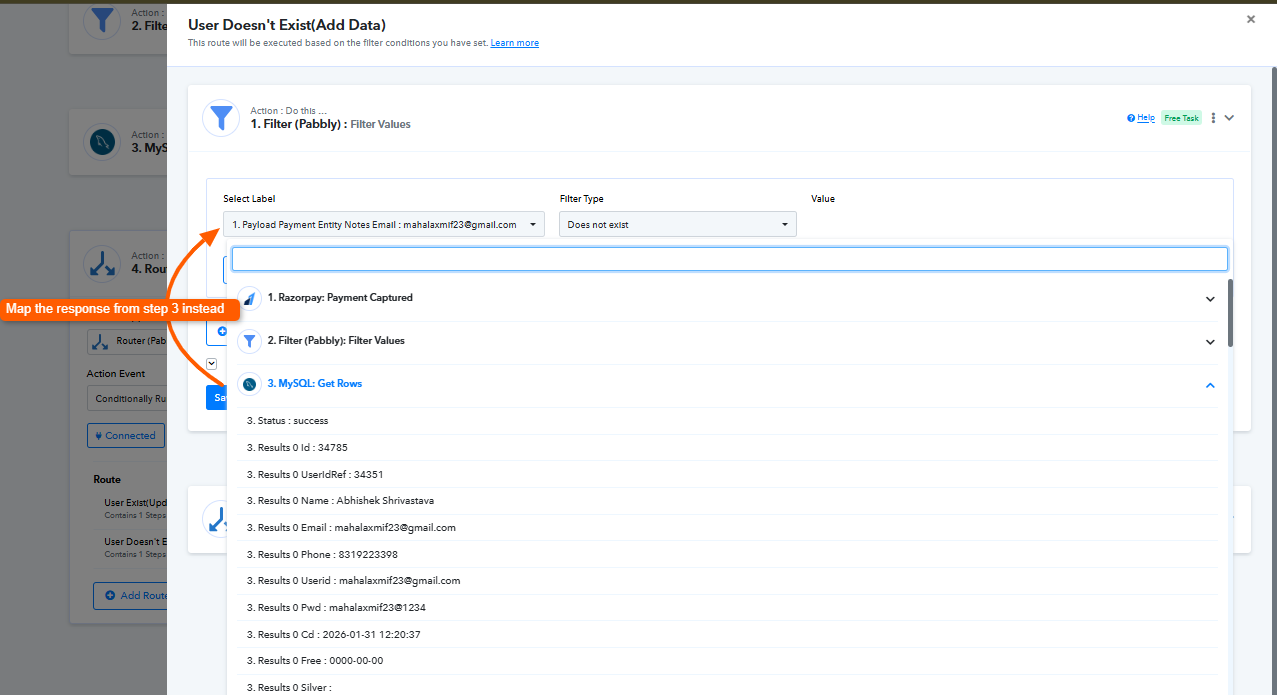Expand the Razorpay: Payment Captured section
Viewport: 1277px width, 695px height.
(x=1210, y=299)
